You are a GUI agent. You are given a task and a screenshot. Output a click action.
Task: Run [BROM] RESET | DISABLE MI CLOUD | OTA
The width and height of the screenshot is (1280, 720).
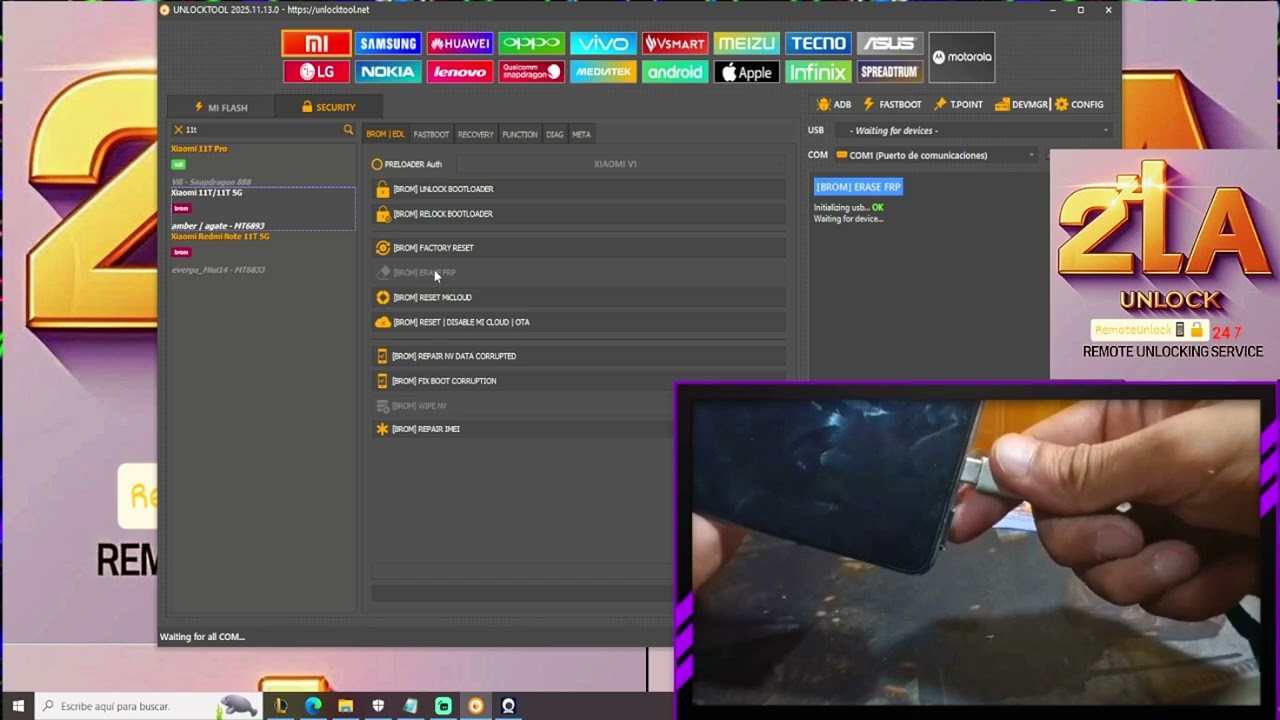point(579,322)
